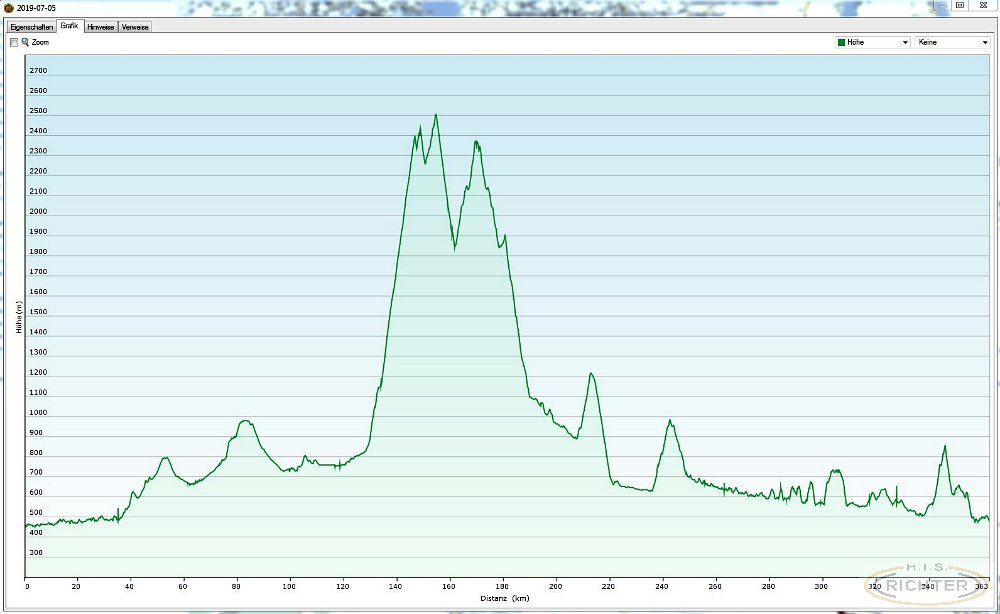
Task: Open the Hinweise tab
Action: [x=100, y=27]
